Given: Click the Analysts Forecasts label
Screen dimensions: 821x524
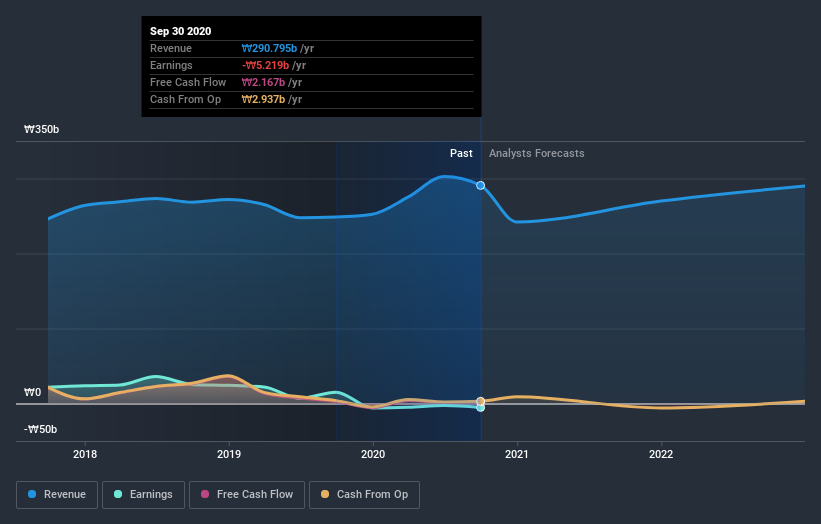Looking at the screenshot, I should point(537,153).
